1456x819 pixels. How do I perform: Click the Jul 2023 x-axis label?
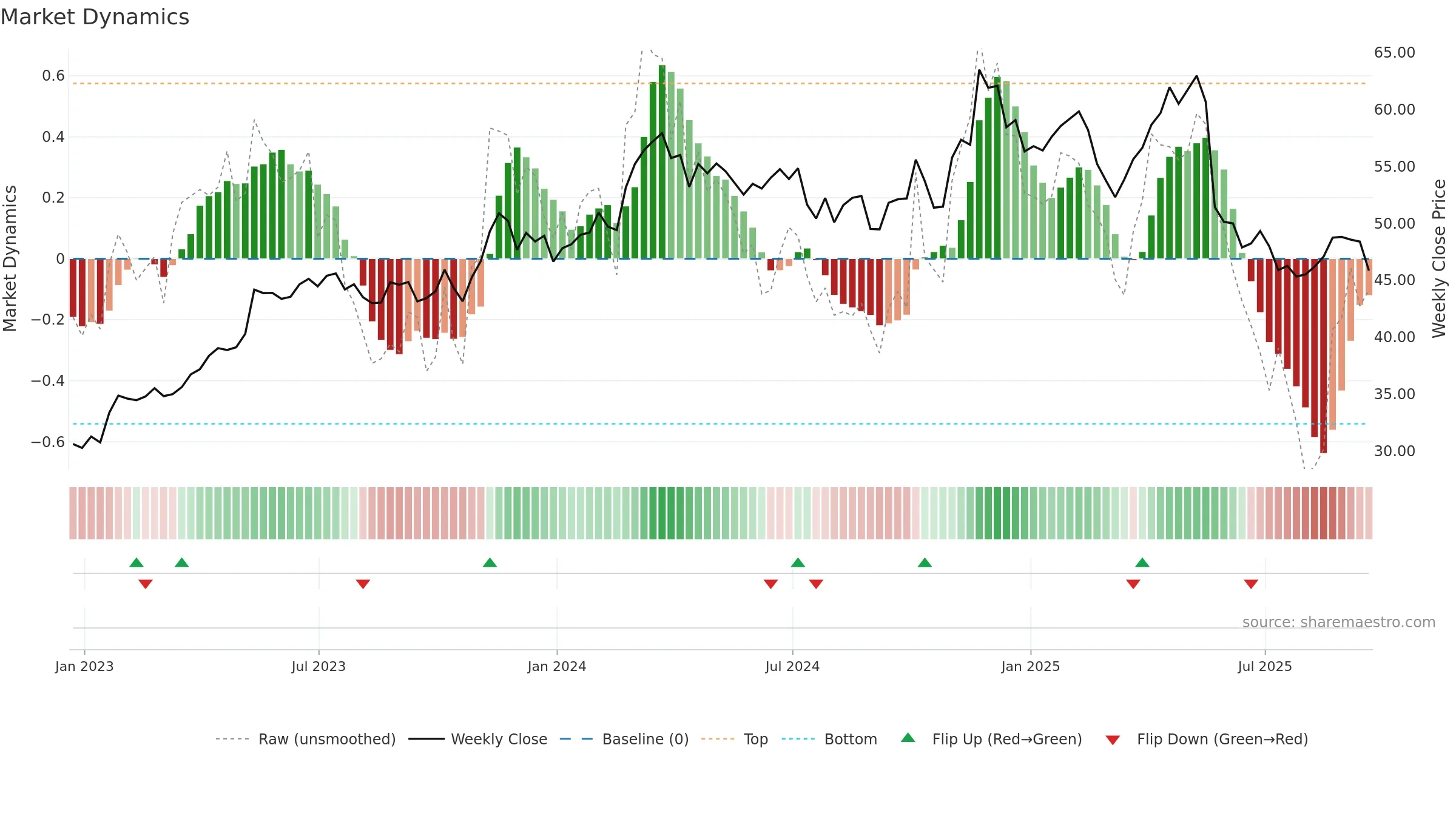click(318, 667)
